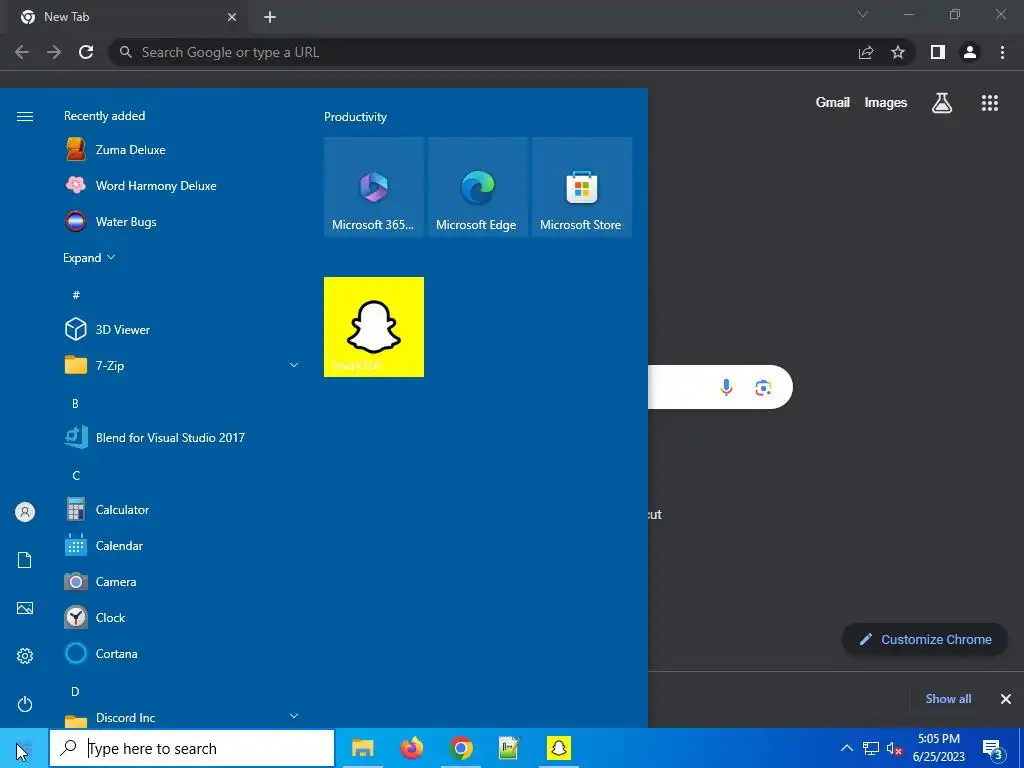Image resolution: width=1024 pixels, height=768 pixels.
Task: Open user account icon in Start sidebar
Action: 25,512
